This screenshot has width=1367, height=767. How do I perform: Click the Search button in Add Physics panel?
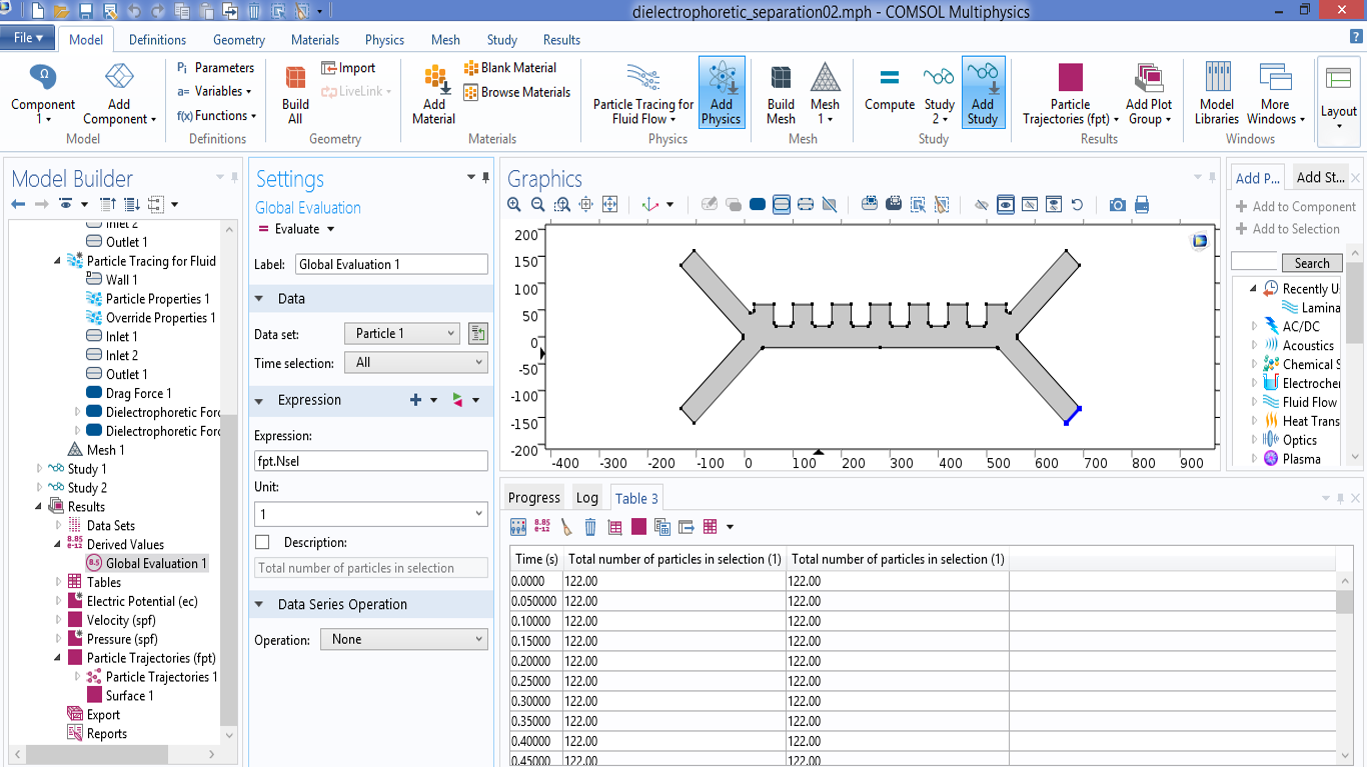[x=1311, y=263]
